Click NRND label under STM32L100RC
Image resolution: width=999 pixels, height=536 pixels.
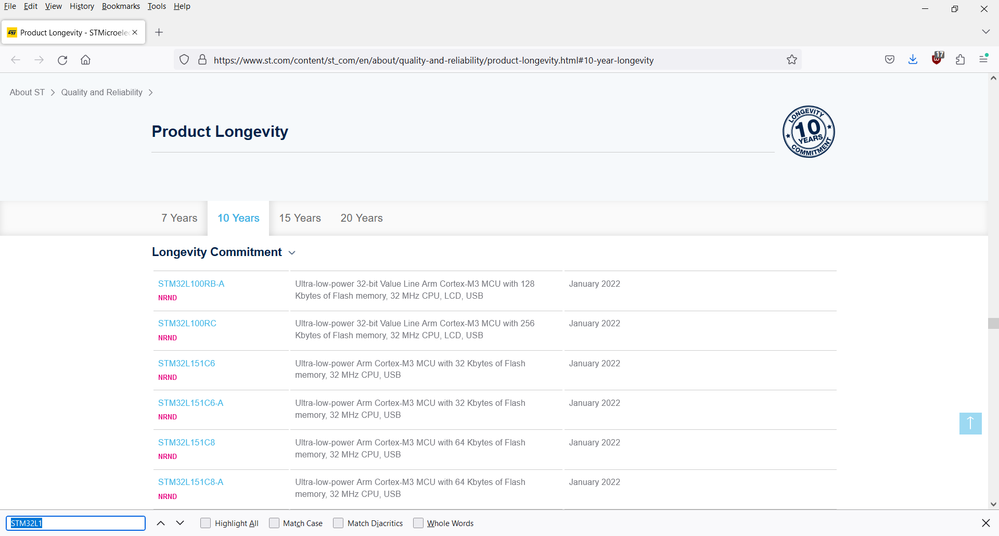point(168,338)
